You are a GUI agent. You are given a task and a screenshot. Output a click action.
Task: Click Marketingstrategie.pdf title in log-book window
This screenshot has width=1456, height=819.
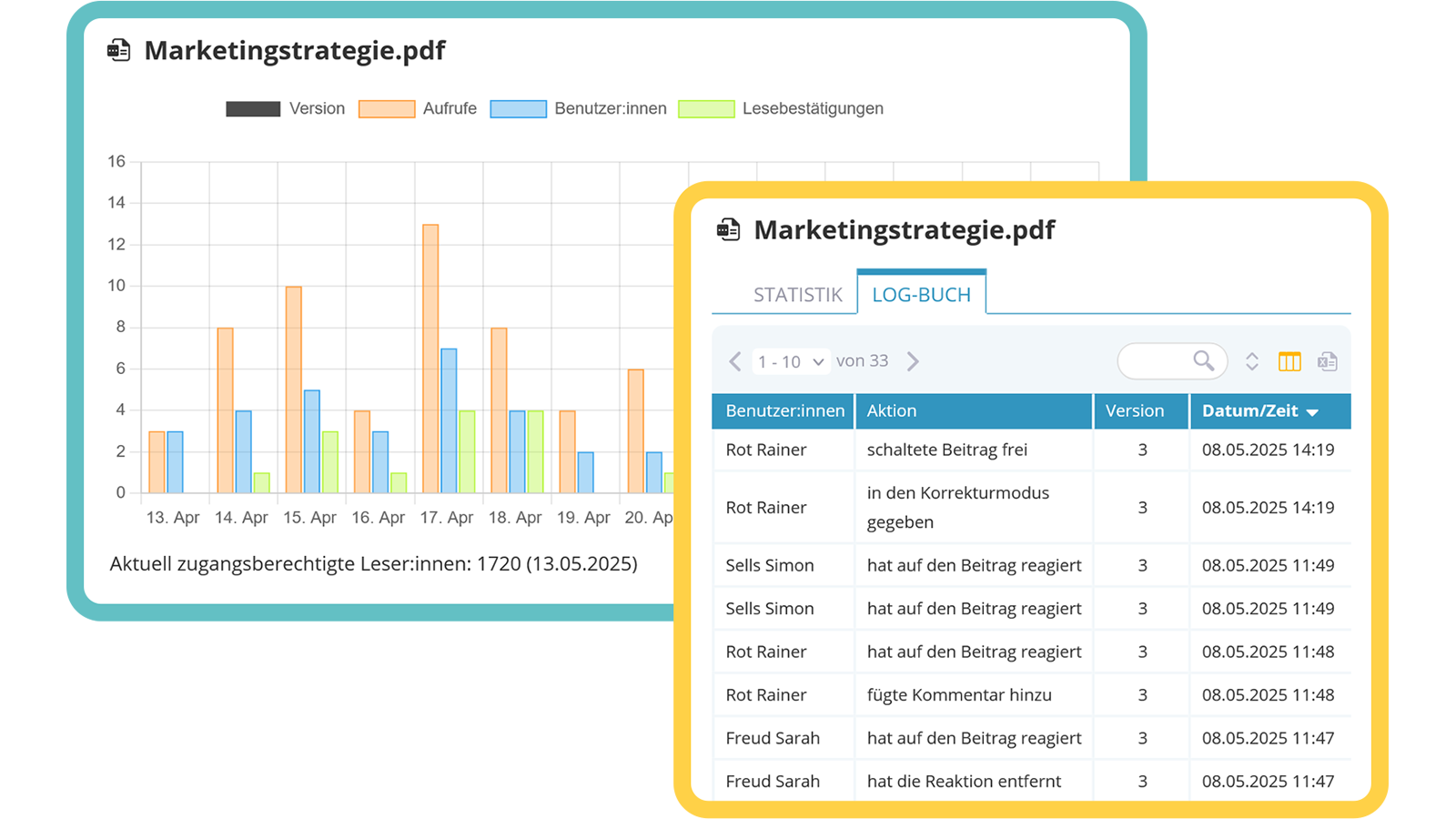pyautogui.click(x=905, y=229)
